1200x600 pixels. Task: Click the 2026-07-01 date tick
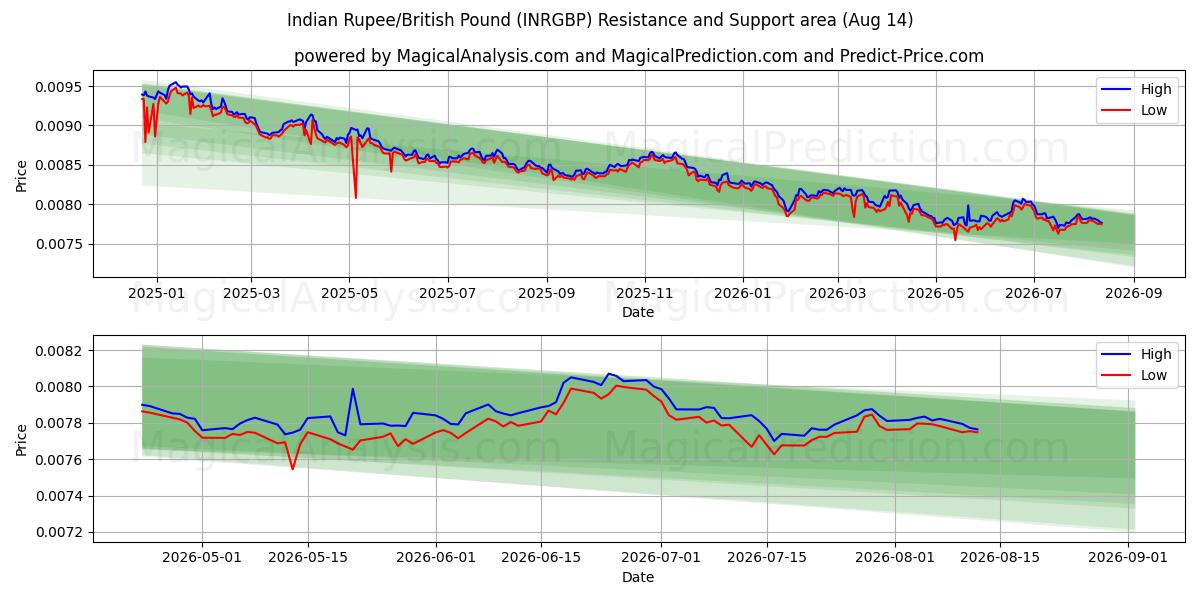(662, 558)
